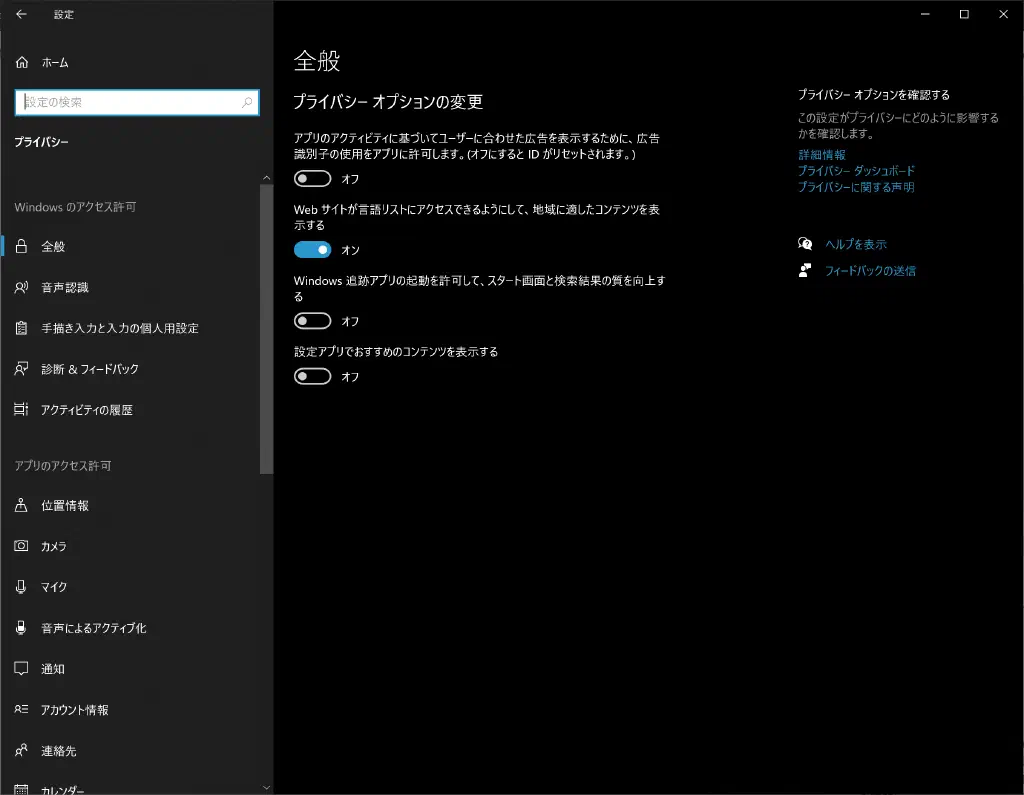The height and width of the screenshot is (795, 1024).
Task: Click the back arrow in the Settings header
Action: (x=21, y=15)
